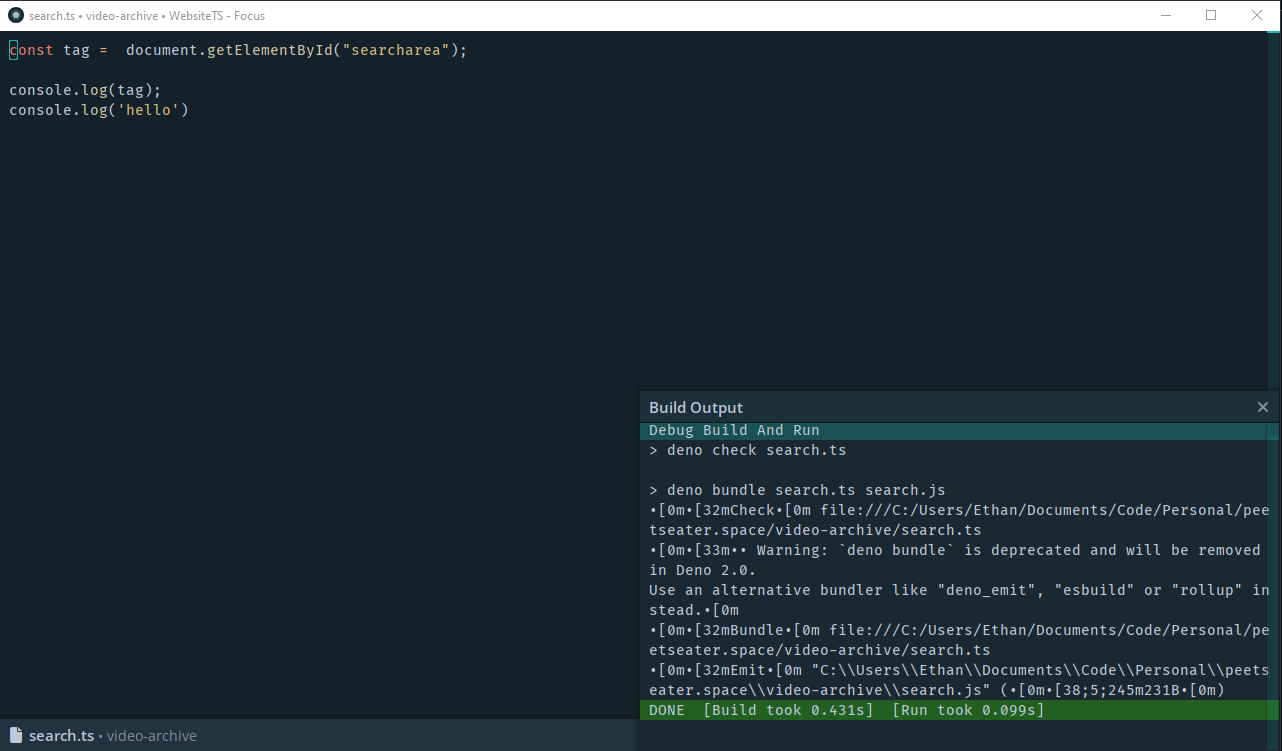Image resolution: width=1282 pixels, height=751 pixels.
Task: Click the video-archive label in footer
Action: pos(152,735)
